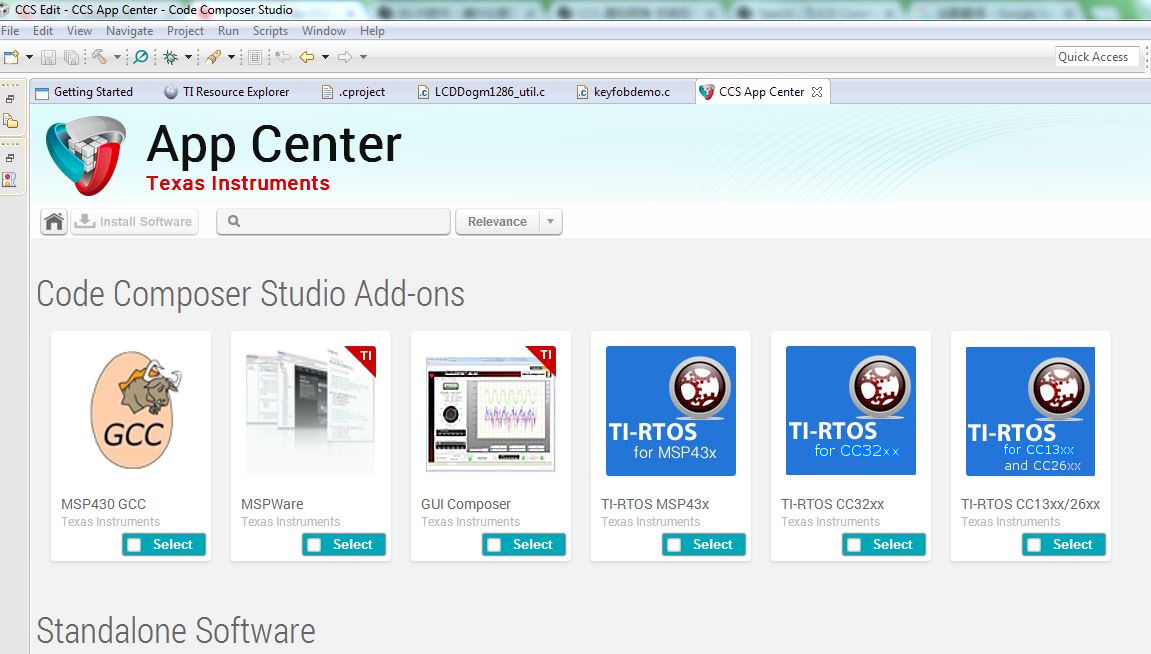Click the Save All toolbar icon

coord(71,57)
